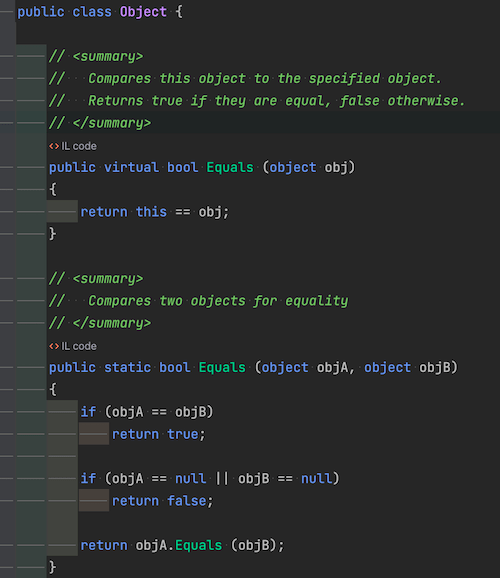Viewport: 500px width, 578px height.
Task: Click the 'class' keyword in class declaration
Action: (92, 12)
